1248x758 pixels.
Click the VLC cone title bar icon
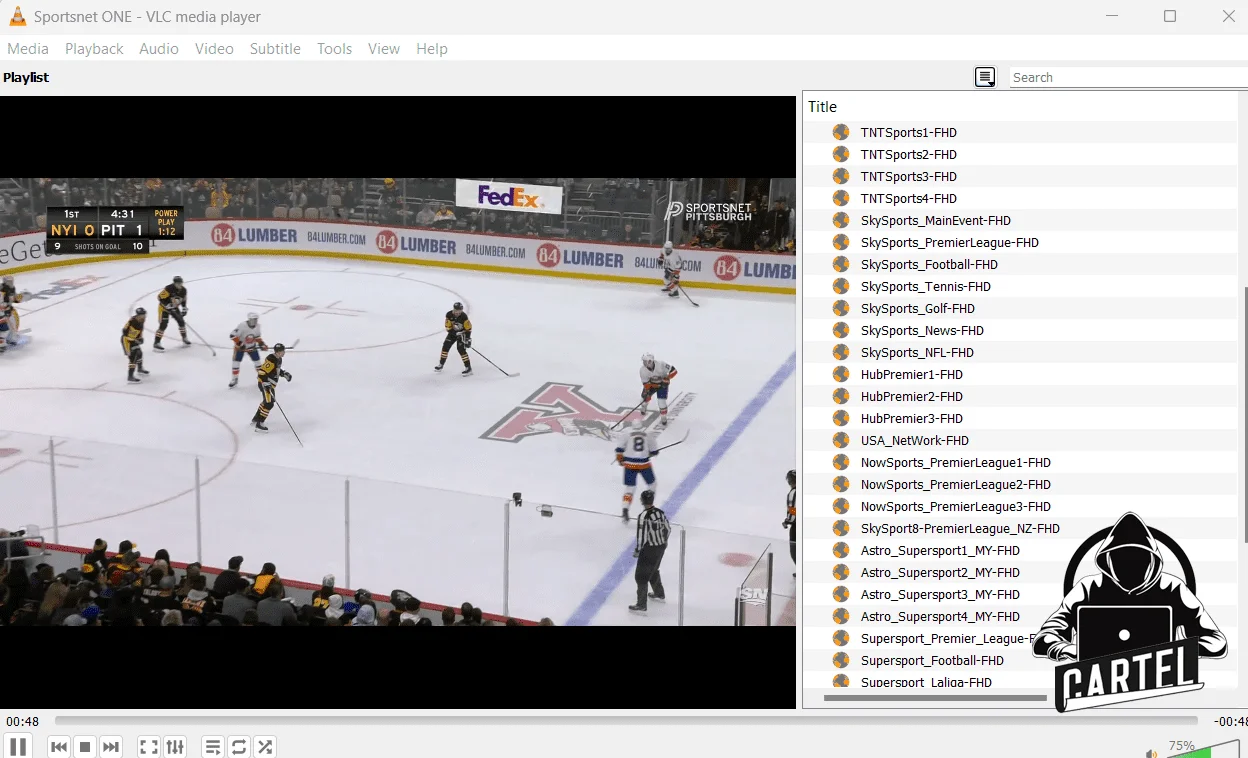click(17, 16)
